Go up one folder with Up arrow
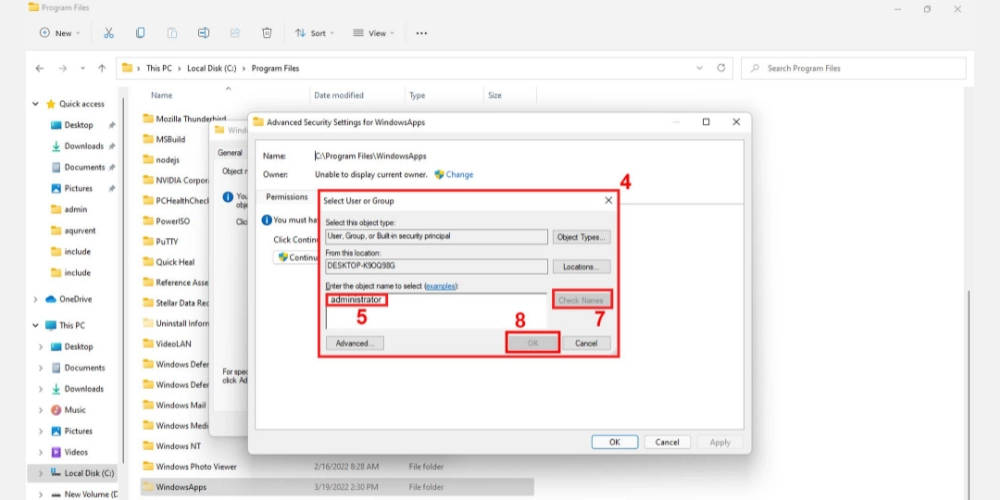 pos(101,68)
